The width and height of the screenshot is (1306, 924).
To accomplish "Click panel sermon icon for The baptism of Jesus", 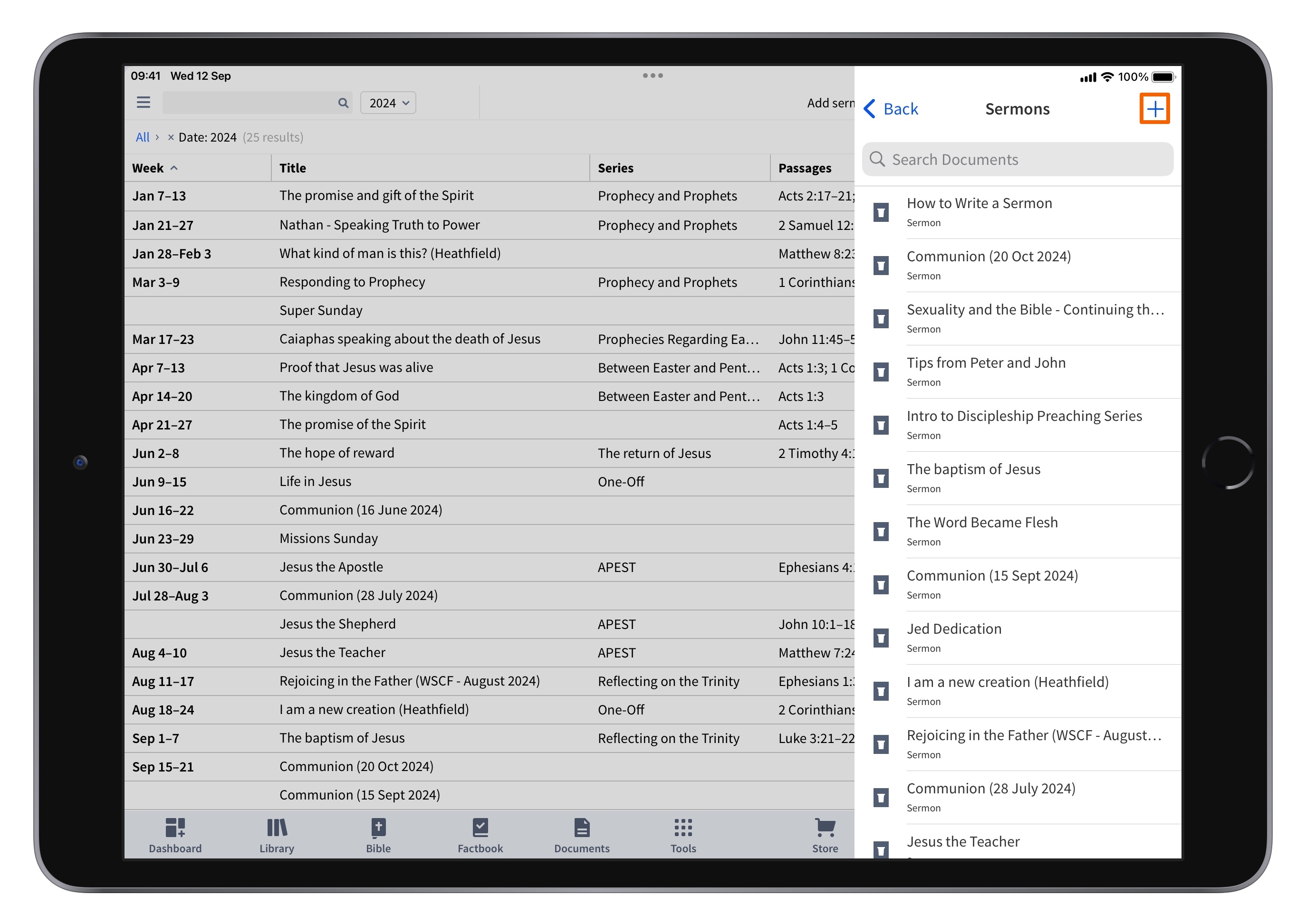I will click(881, 478).
